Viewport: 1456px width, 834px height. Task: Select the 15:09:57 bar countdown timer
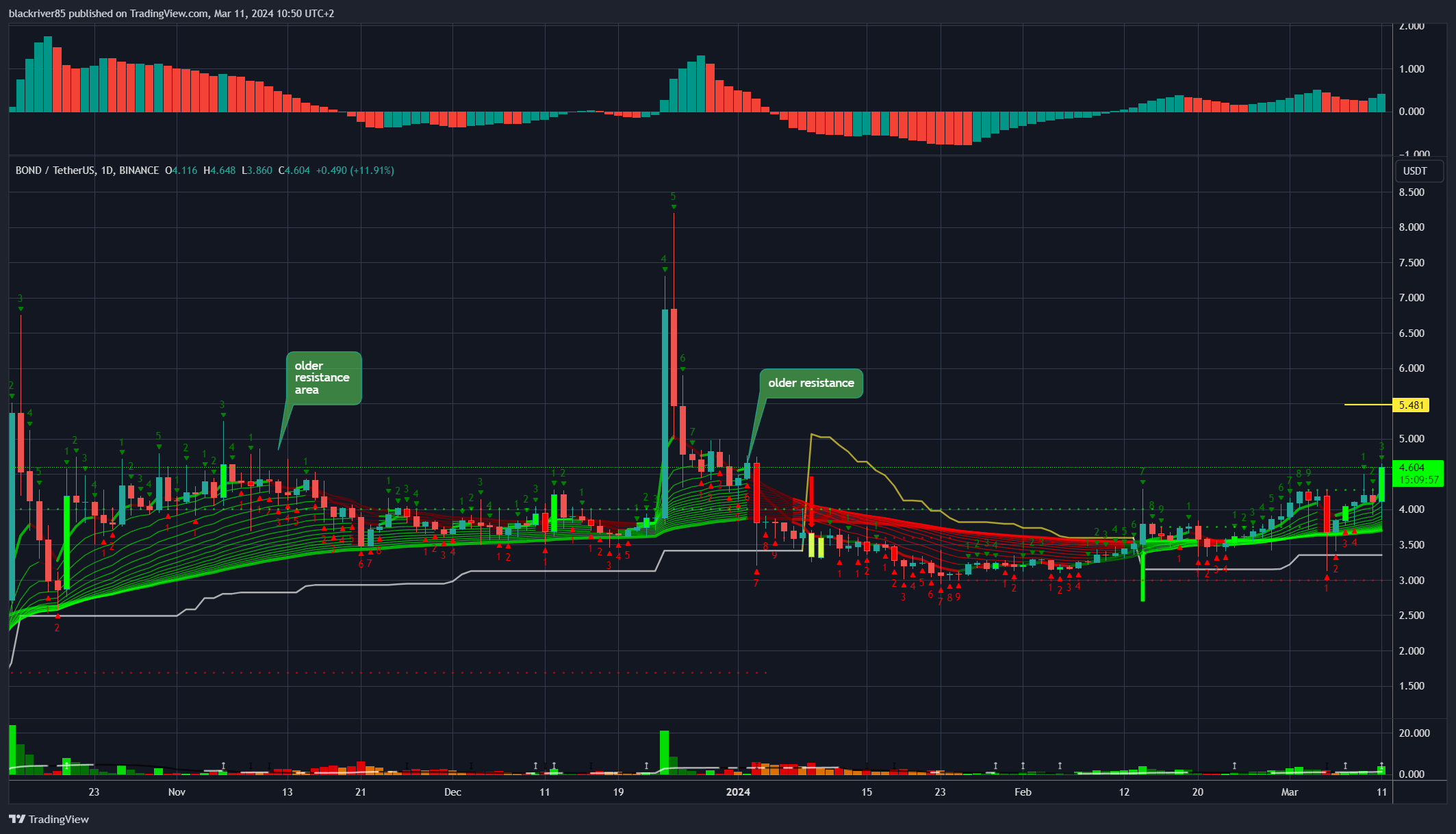(1418, 480)
